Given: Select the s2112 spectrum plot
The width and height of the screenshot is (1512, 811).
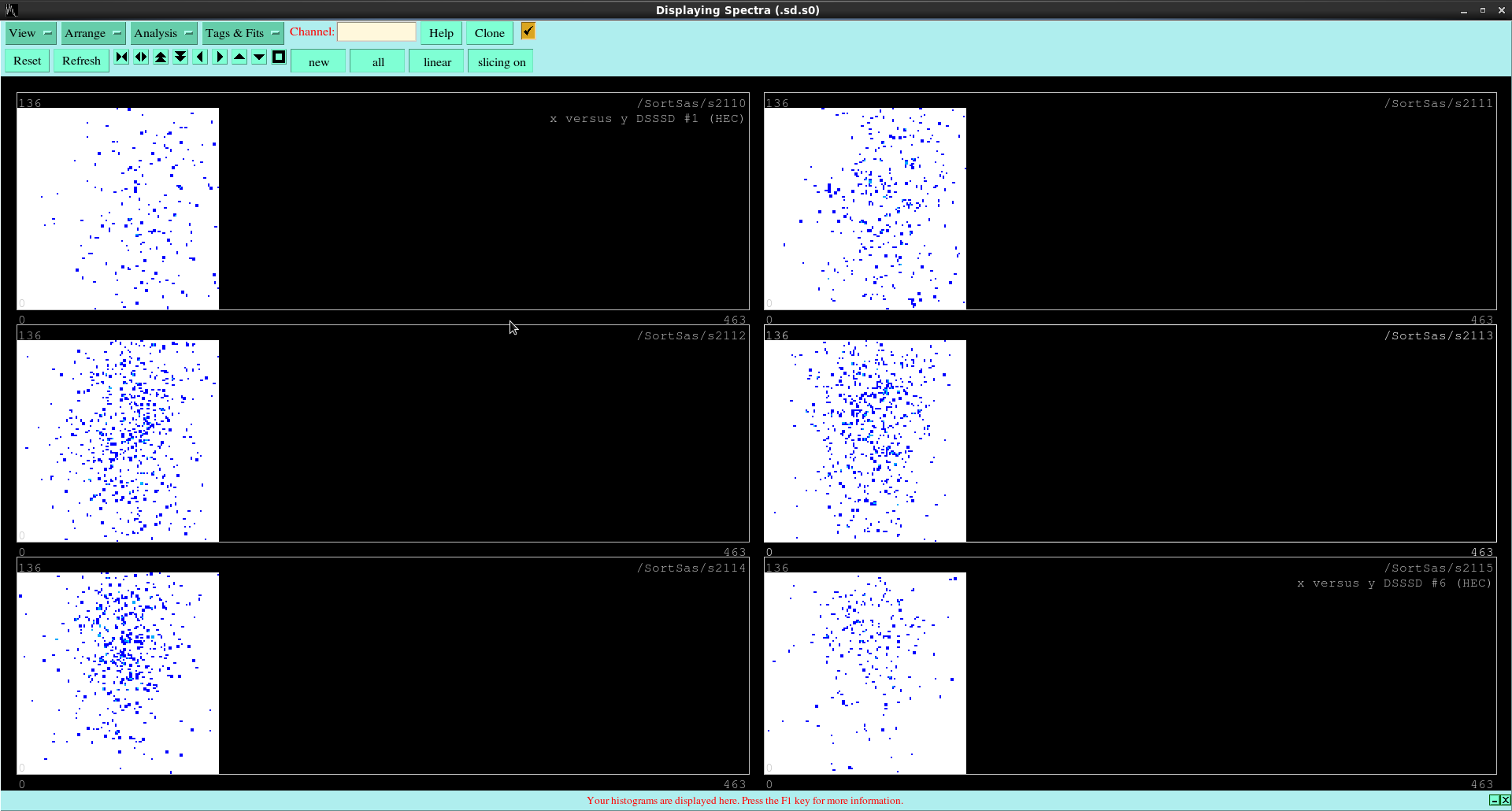Looking at the screenshot, I should click(383, 434).
